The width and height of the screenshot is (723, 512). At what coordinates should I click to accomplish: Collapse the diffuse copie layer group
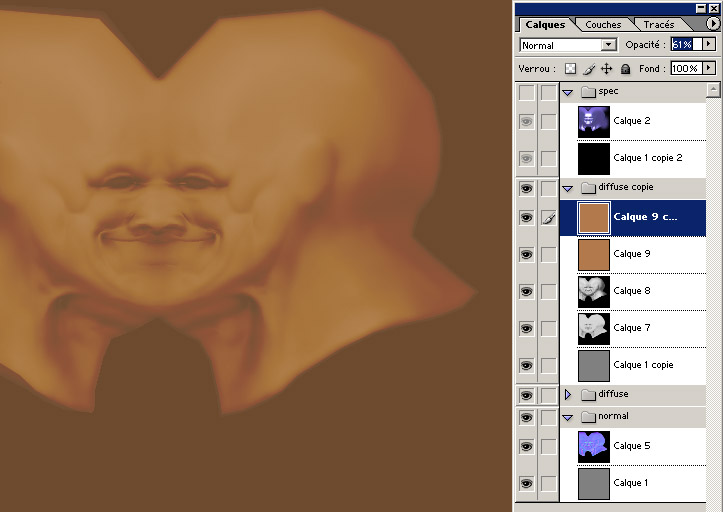(568, 189)
